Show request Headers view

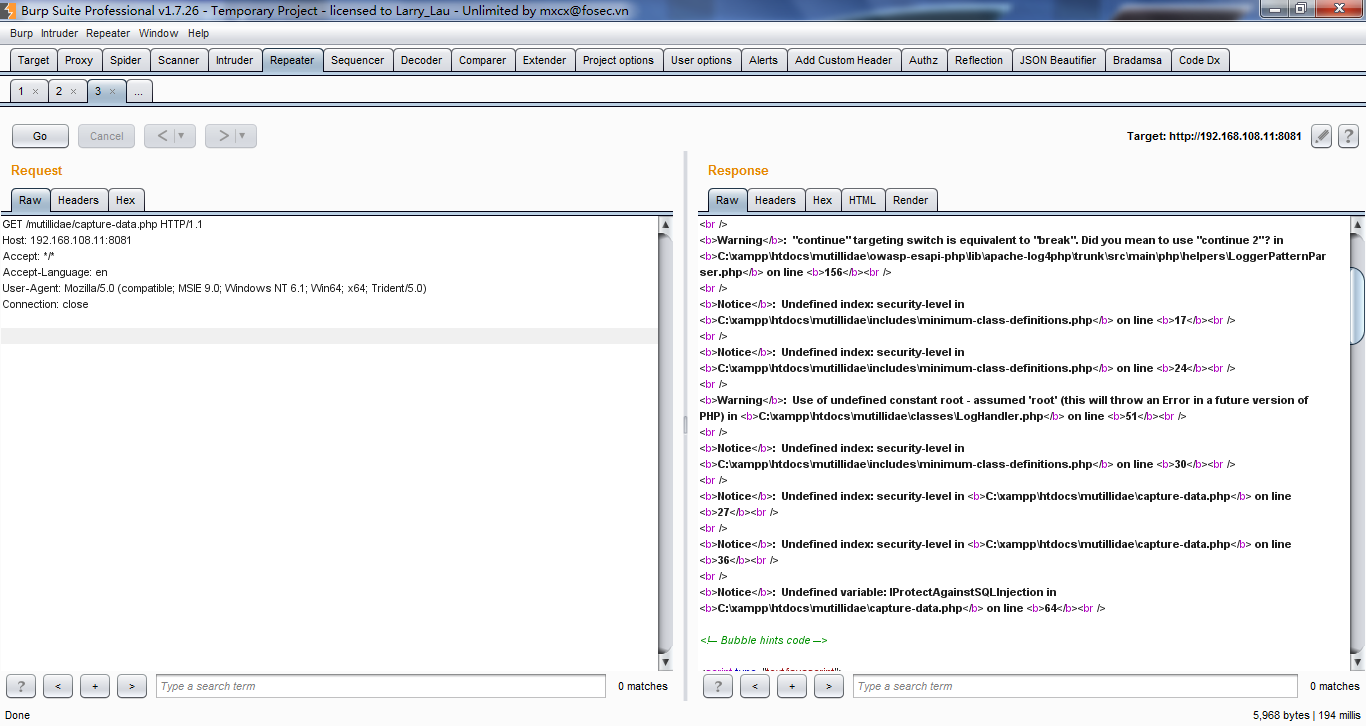78,200
